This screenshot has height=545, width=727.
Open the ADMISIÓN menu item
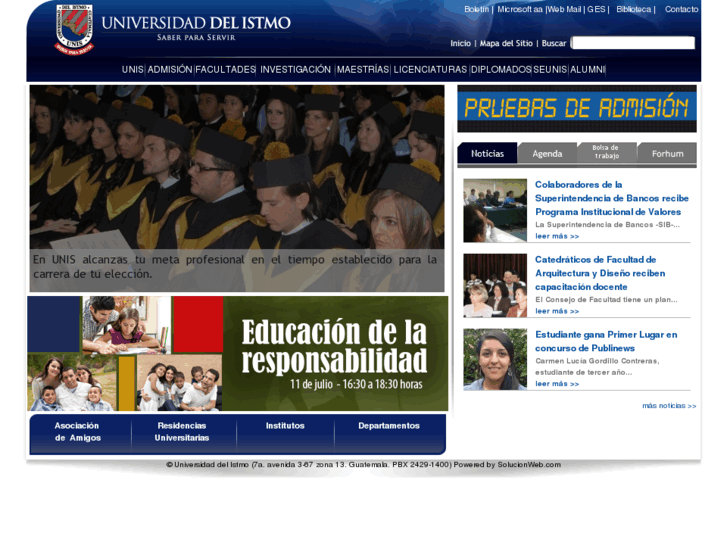(170, 70)
